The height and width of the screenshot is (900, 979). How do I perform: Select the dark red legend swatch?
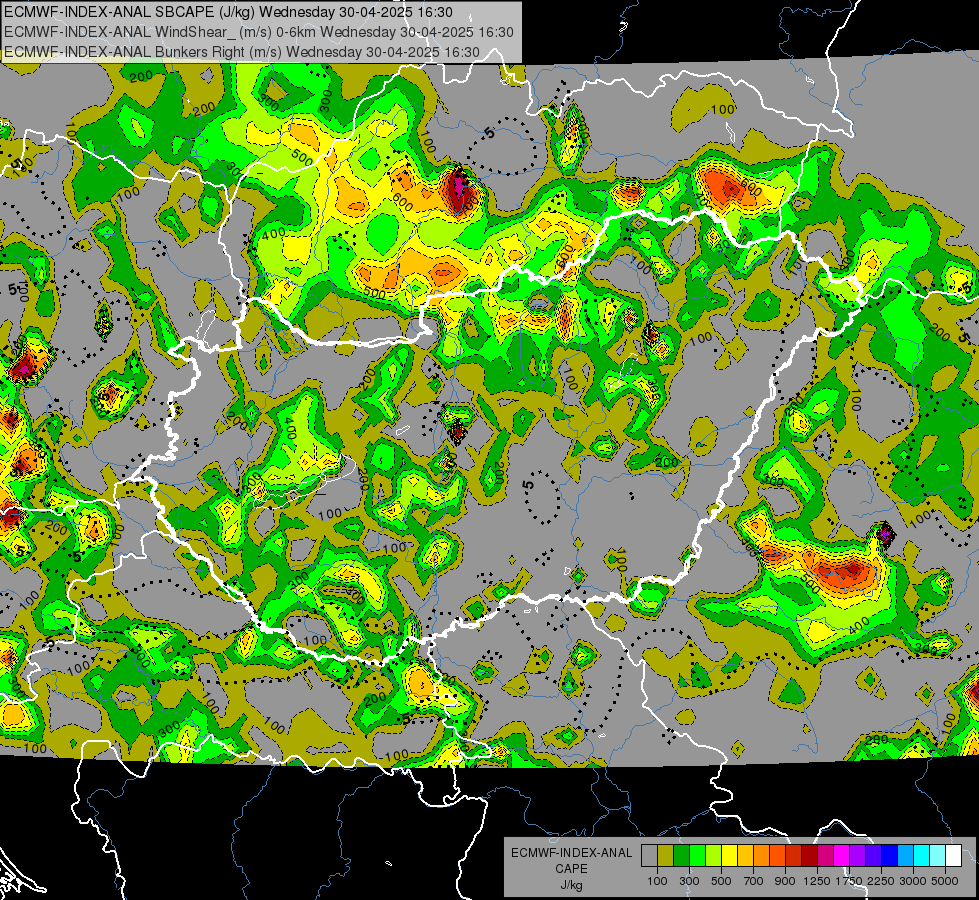(809, 855)
